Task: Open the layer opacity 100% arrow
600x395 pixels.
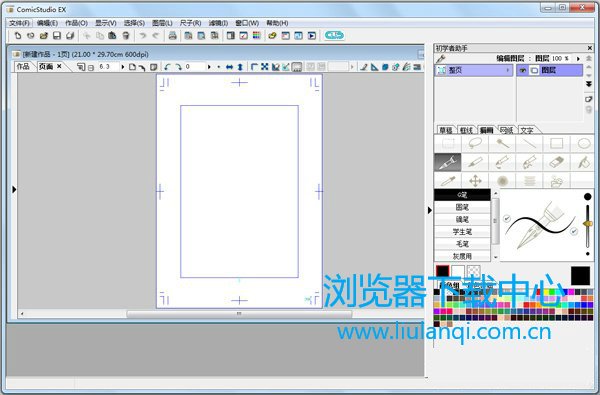Action: 578,59
